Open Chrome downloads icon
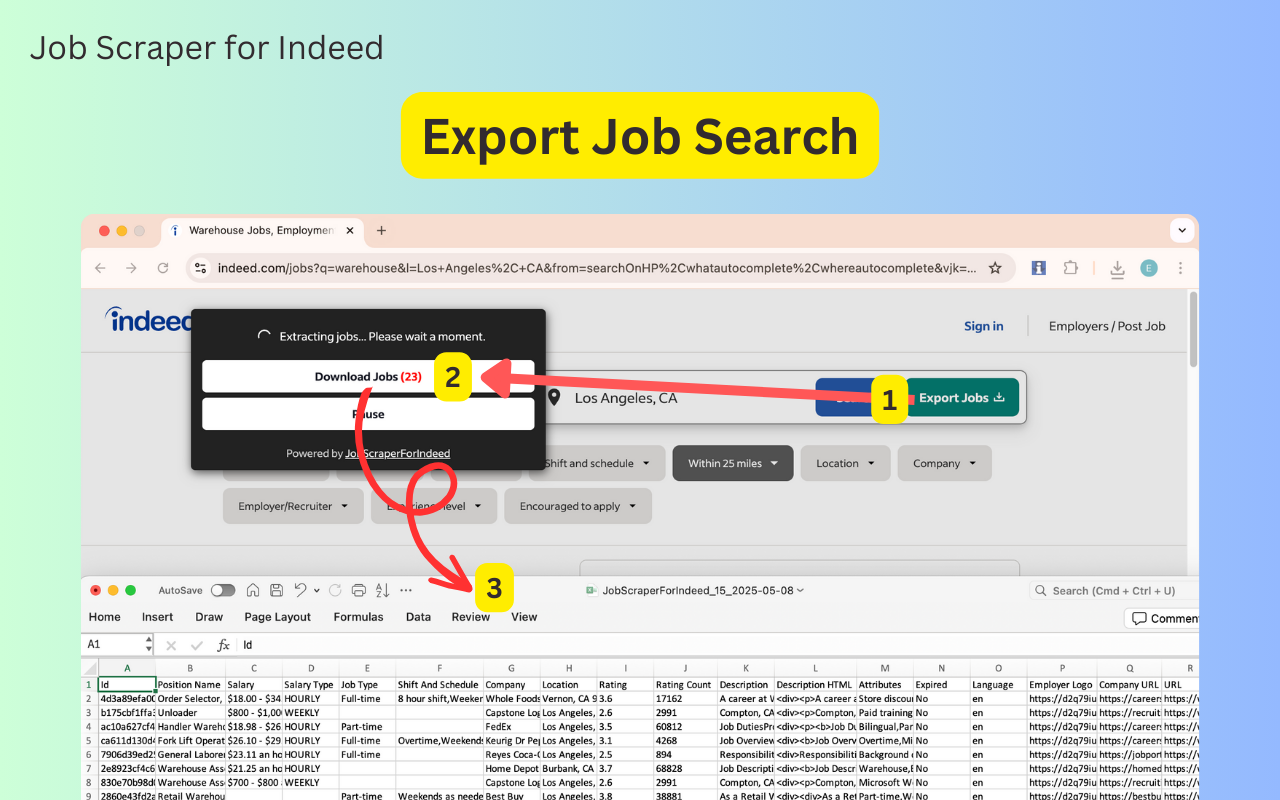 coord(1117,268)
